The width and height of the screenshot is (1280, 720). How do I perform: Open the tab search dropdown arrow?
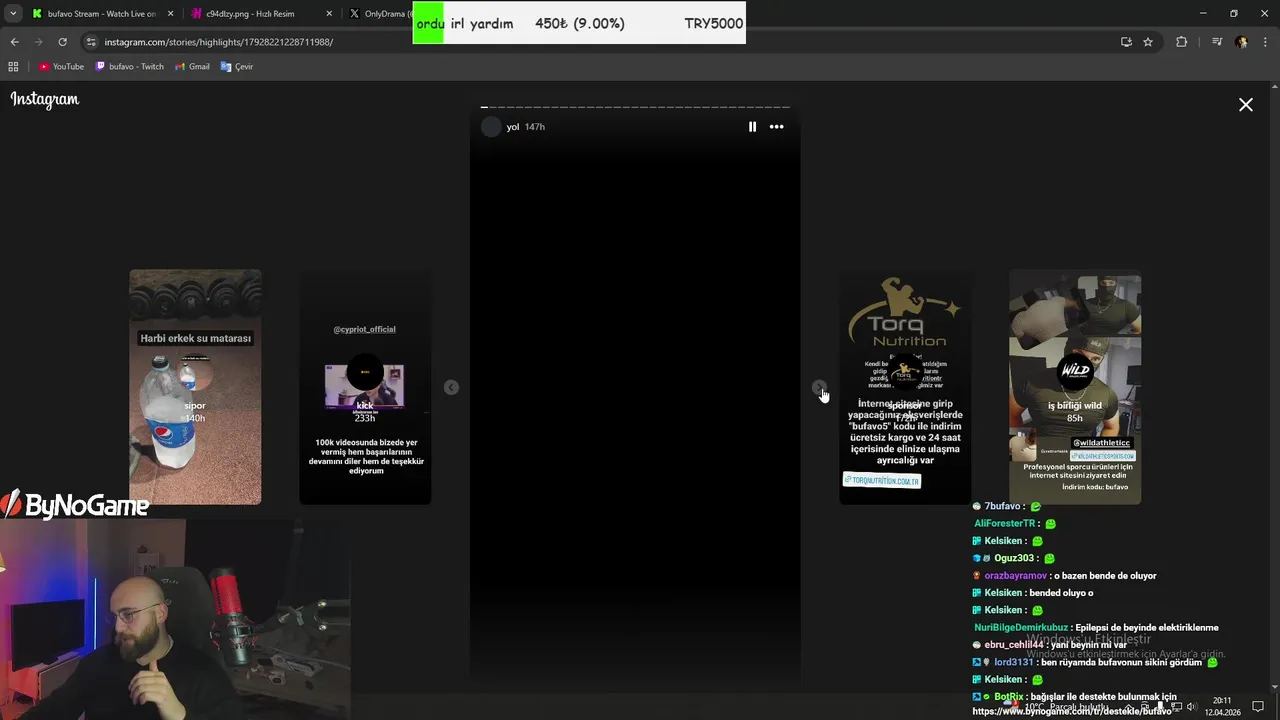point(13,14)
